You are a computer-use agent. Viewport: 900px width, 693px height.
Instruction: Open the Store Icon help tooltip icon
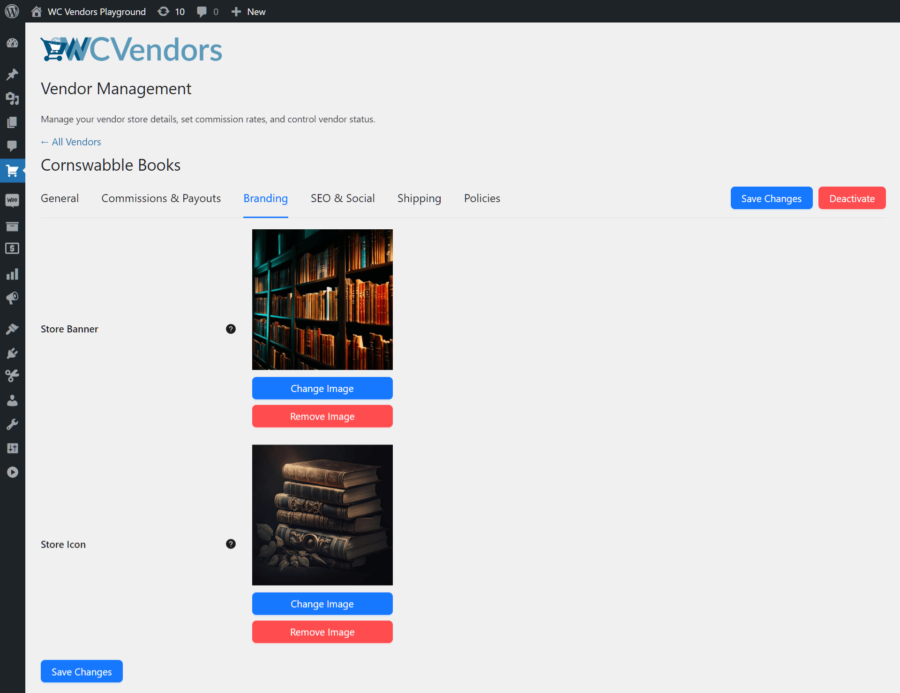pos(231,544)
